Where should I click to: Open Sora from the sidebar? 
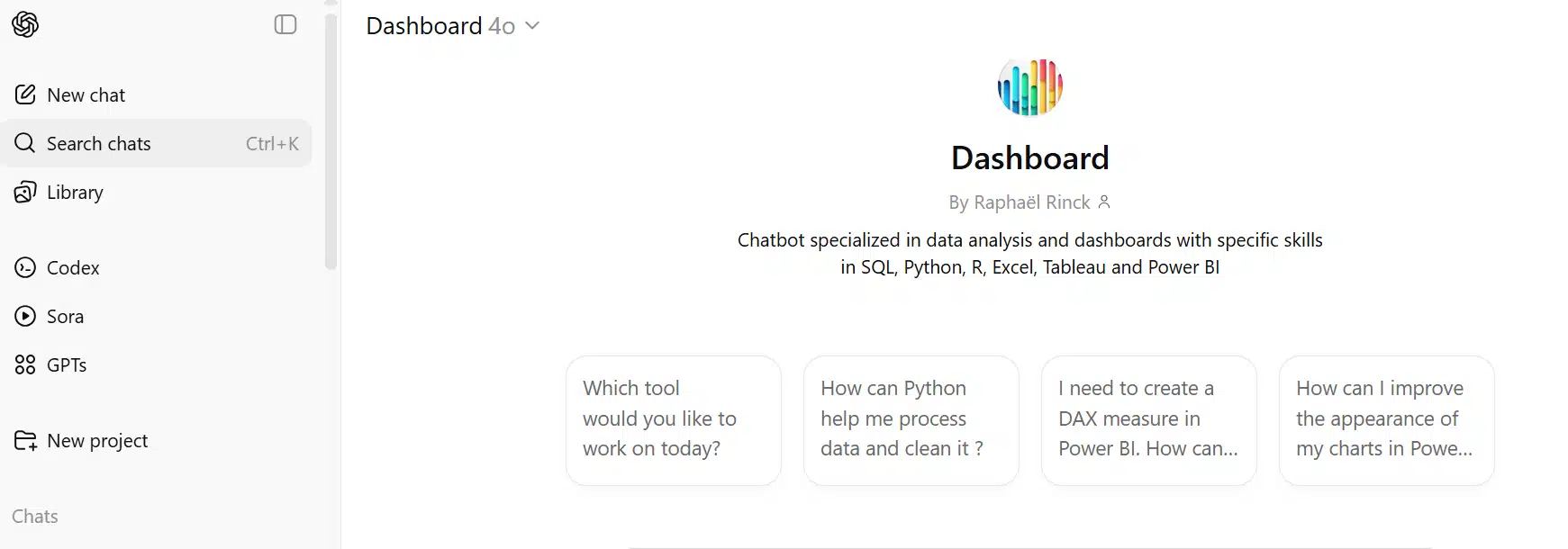click(23, 316)
